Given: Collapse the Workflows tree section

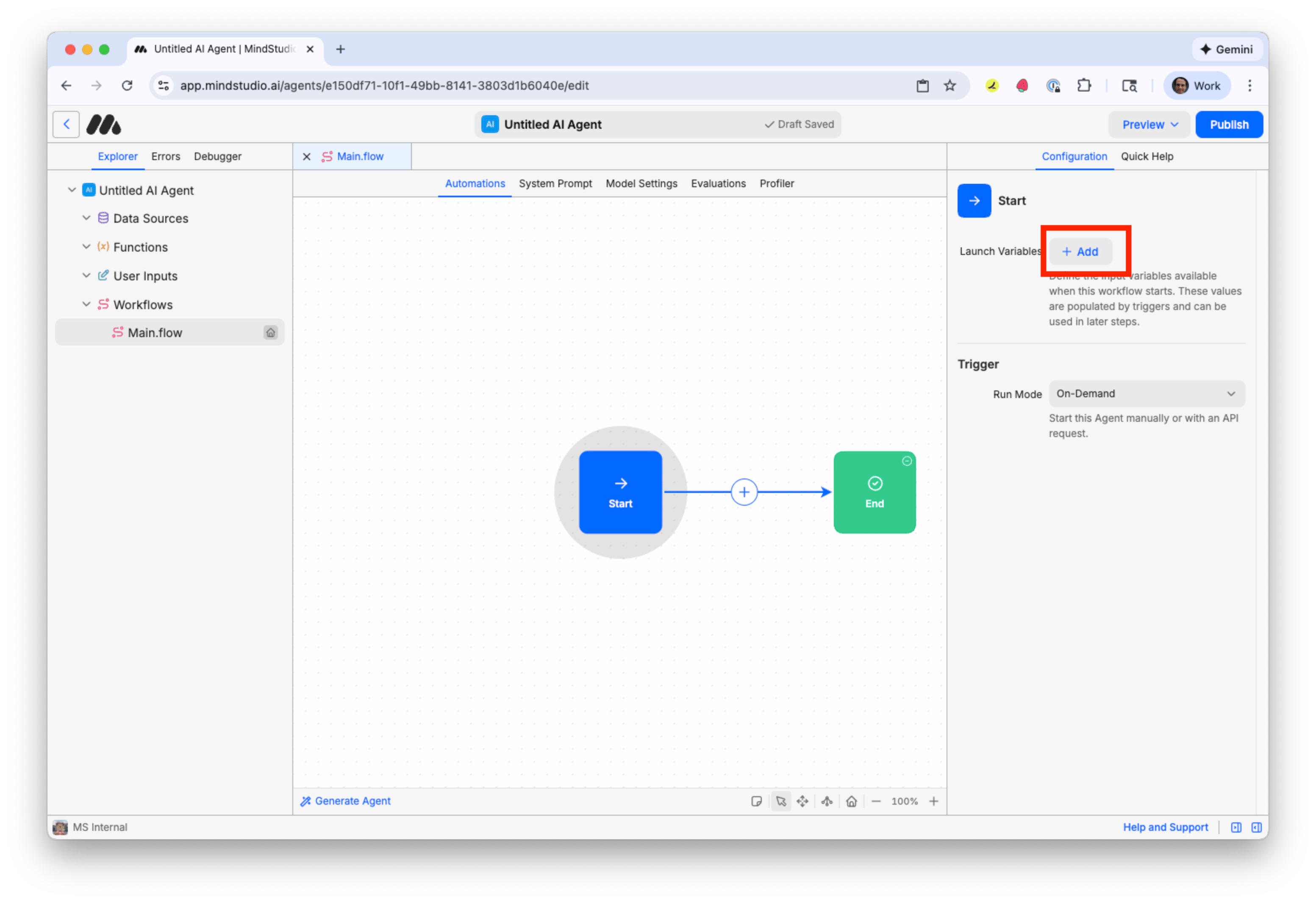Looking at the screenshot, I should [86, 304].
